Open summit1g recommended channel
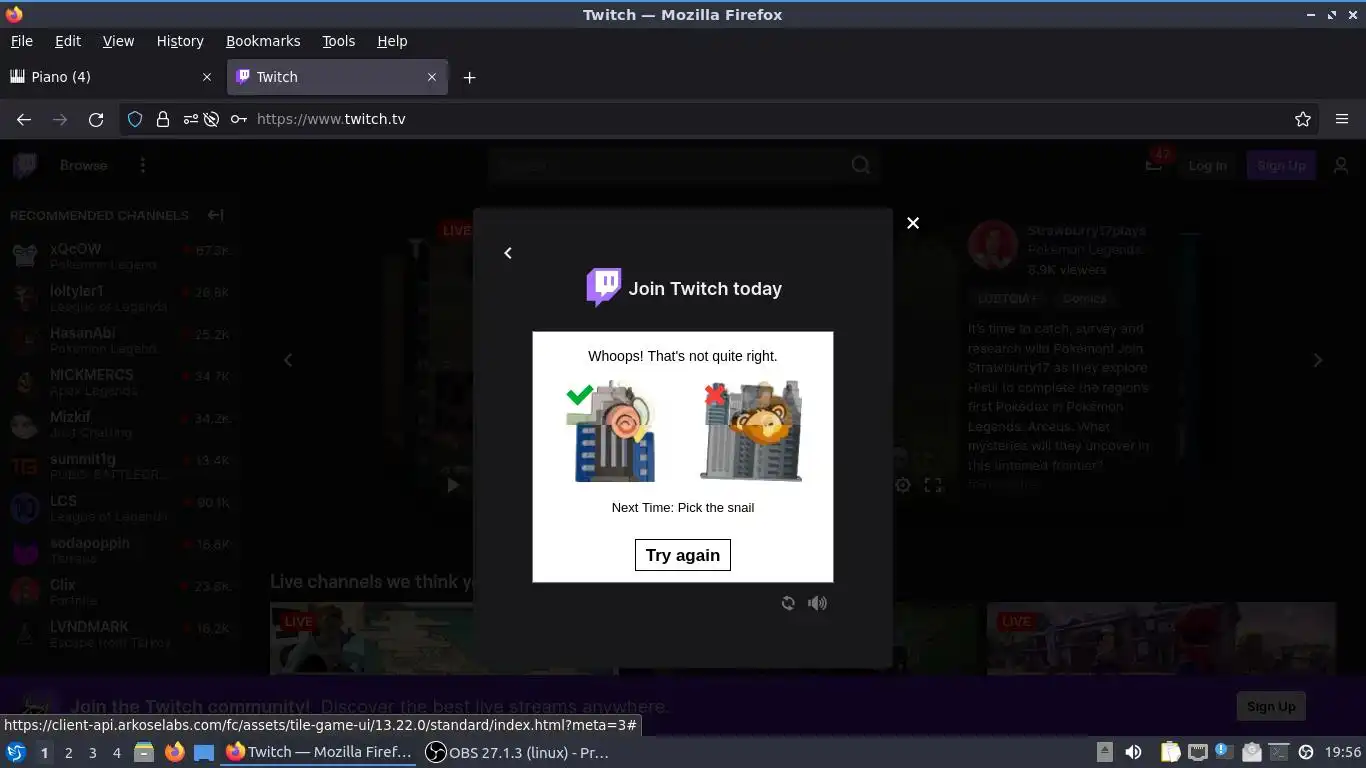Screen dimensions: 1366x768 (120, 466)
